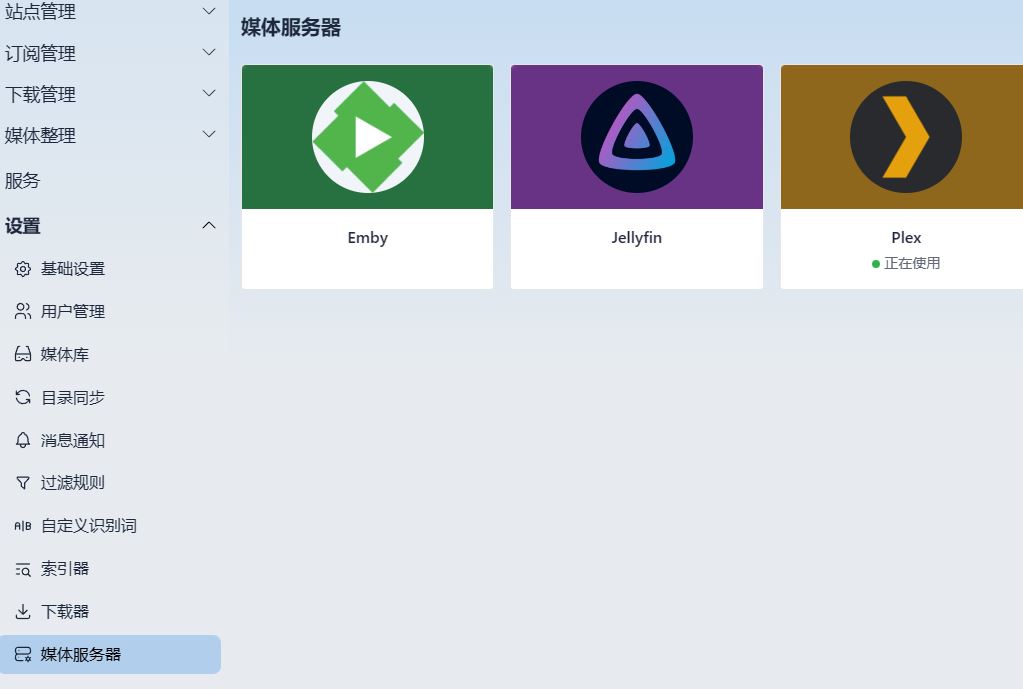Expand the 站点管理 menu chevron

tap(209, 10)
